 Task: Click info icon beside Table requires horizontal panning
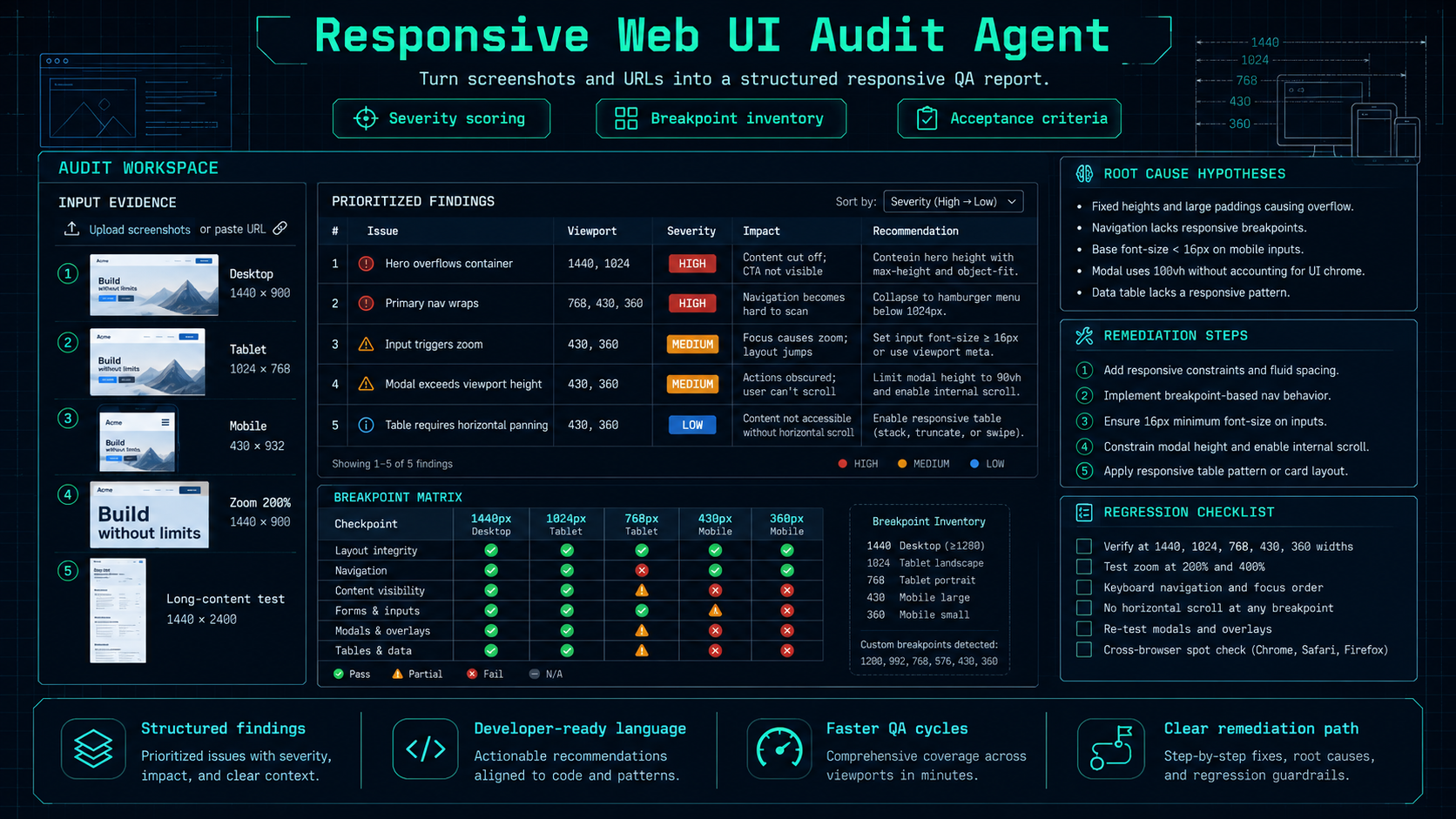pyautogui.click(x=366, y=426)
